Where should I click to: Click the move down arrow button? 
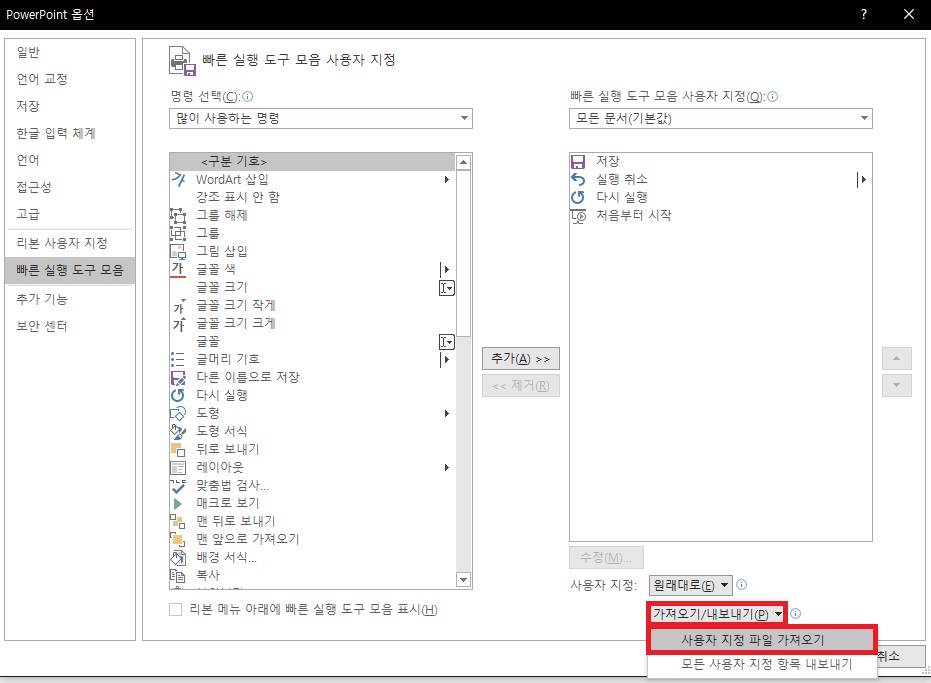[897, 385]
